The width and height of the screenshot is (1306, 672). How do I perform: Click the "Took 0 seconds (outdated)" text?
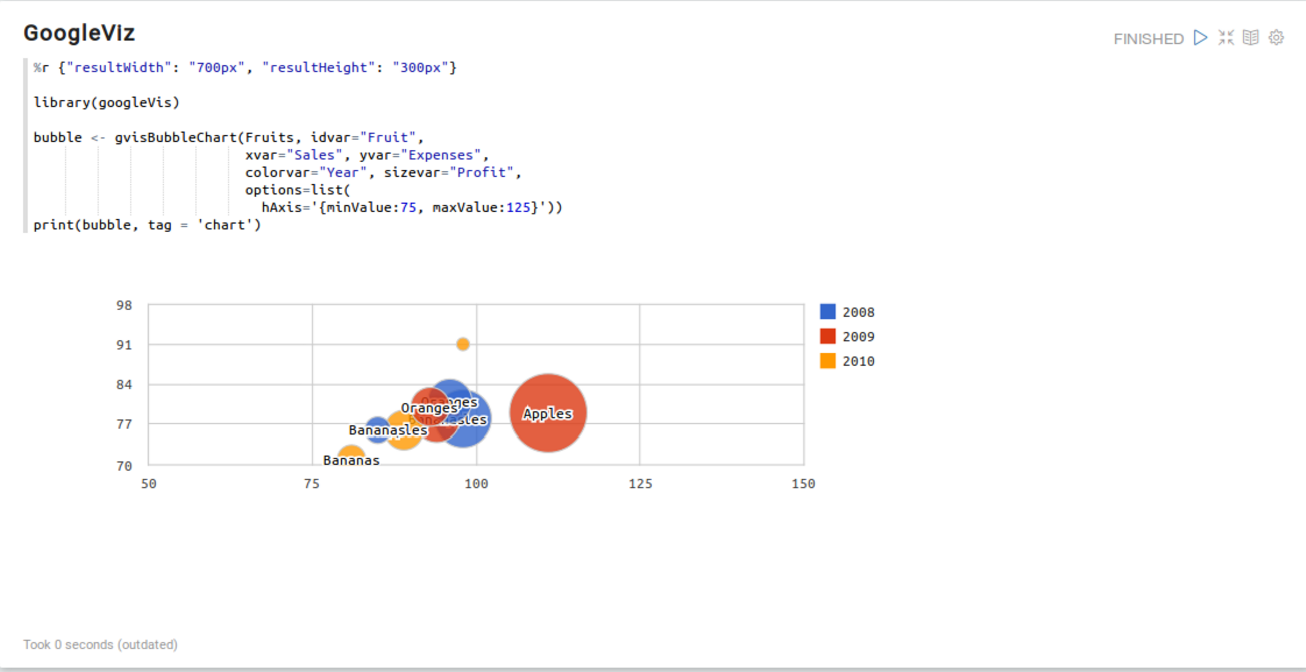[101, 645]
